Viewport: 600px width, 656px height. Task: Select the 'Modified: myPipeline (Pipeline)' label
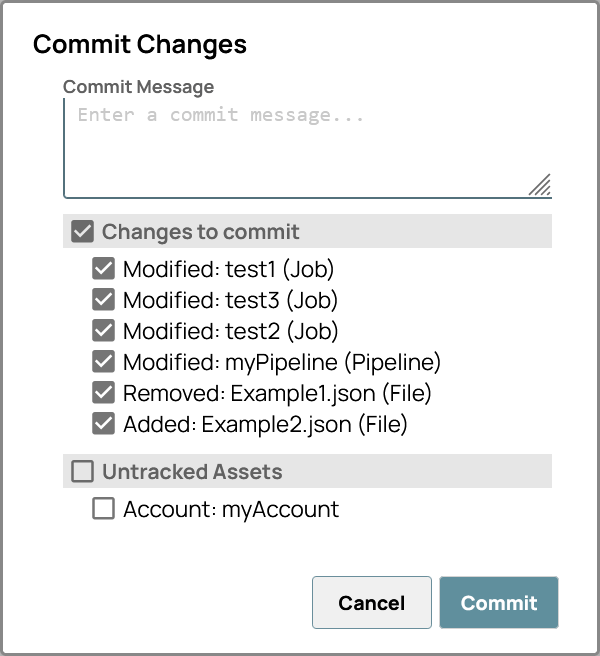(x=281, y=362)
